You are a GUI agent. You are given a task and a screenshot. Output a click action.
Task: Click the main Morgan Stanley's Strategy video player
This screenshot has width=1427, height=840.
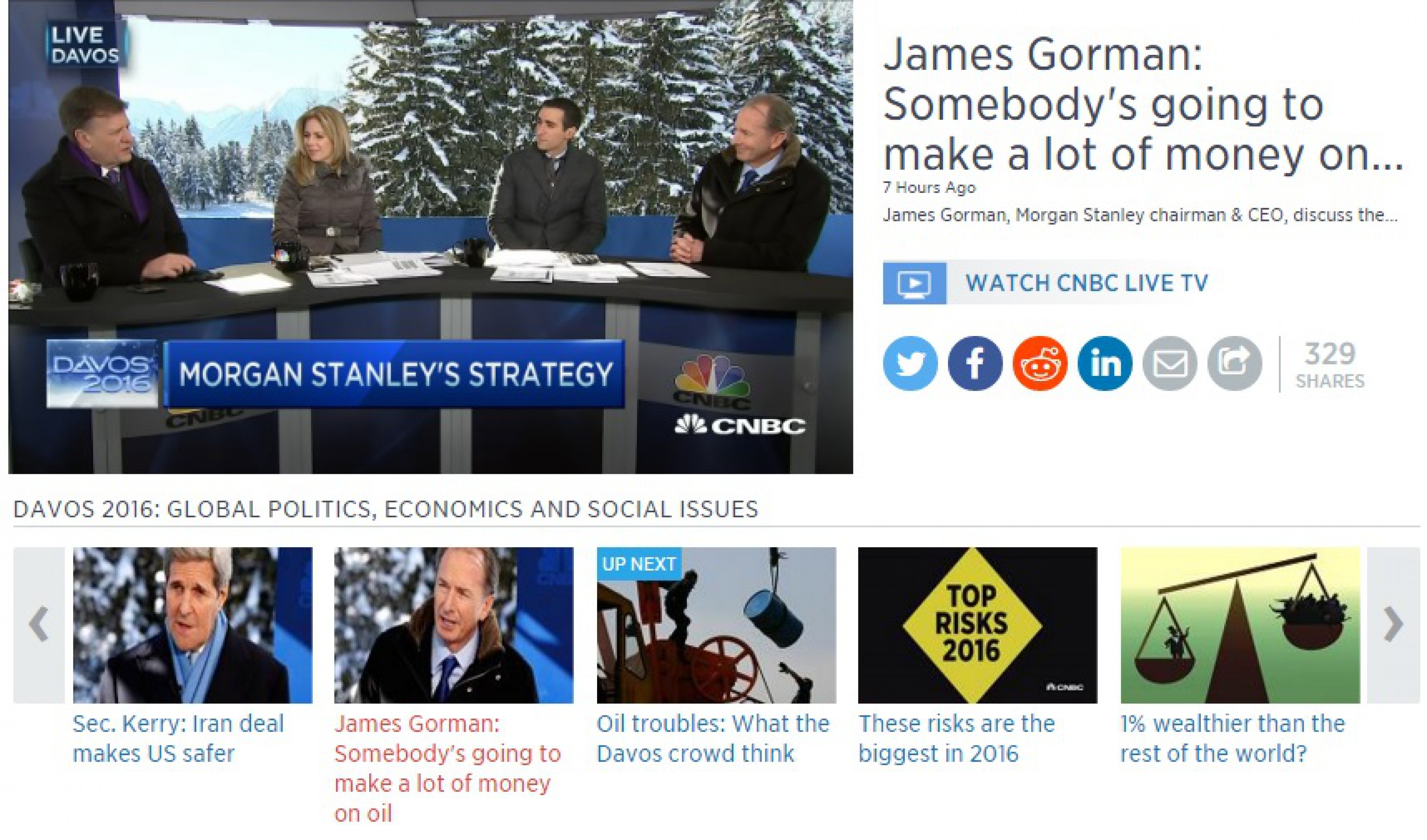[430, 237]
